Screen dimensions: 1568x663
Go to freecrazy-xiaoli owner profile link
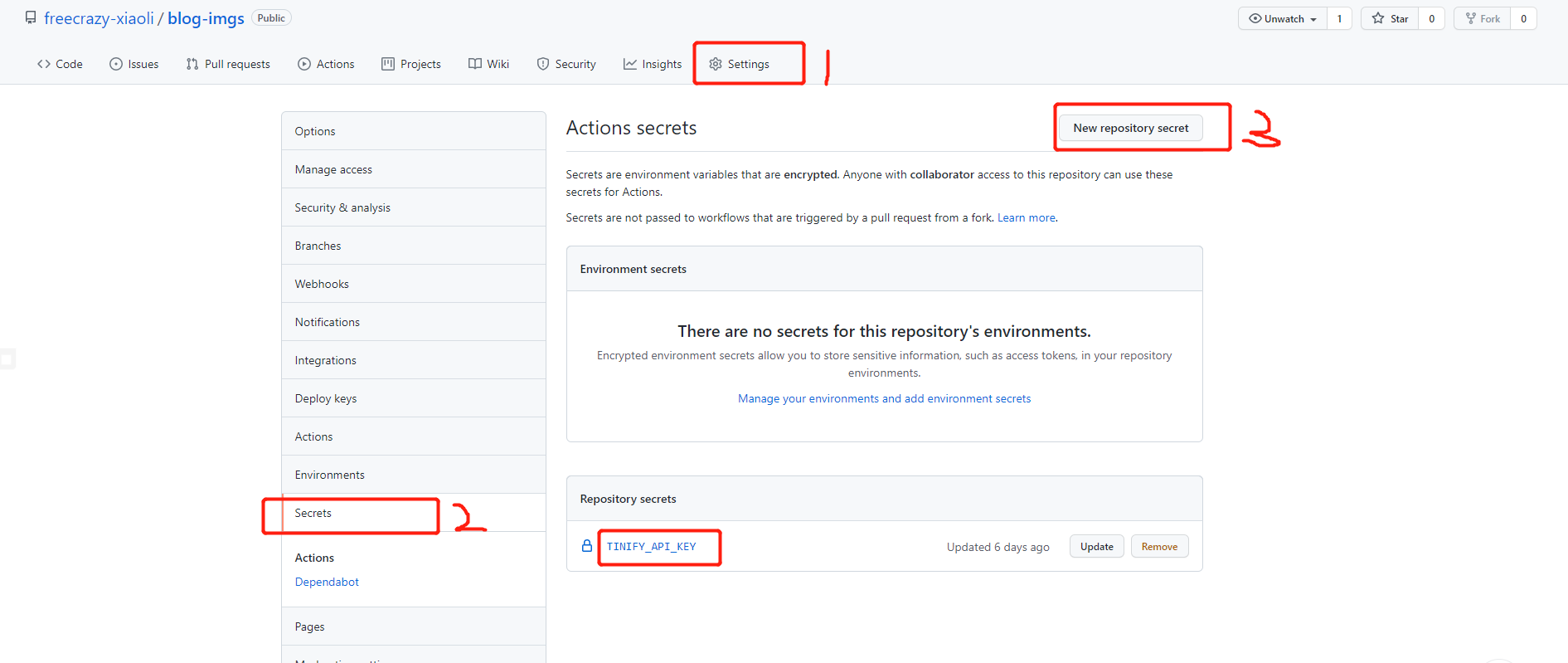tap(99, 18)
